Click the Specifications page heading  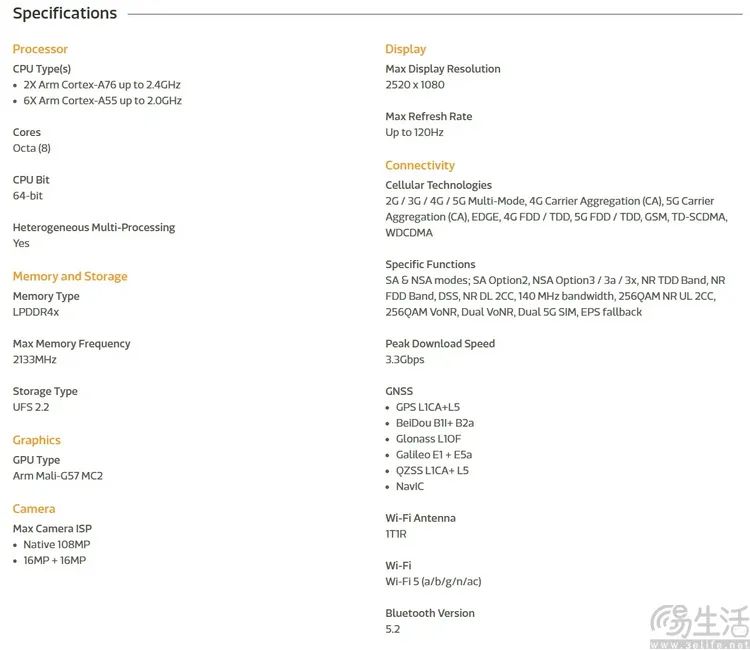click(x=65, y=14)
